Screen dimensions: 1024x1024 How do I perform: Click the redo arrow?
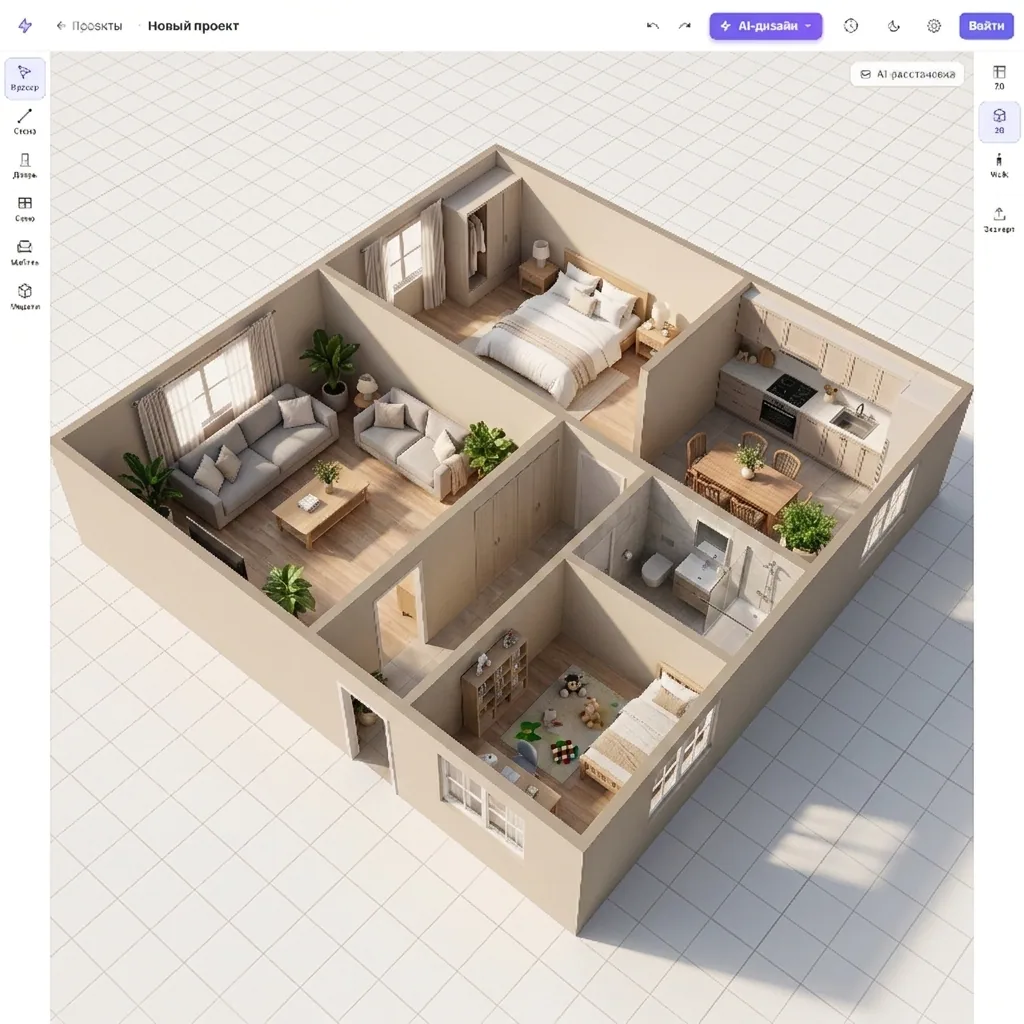pyautogui.click(x=684, y=26)
